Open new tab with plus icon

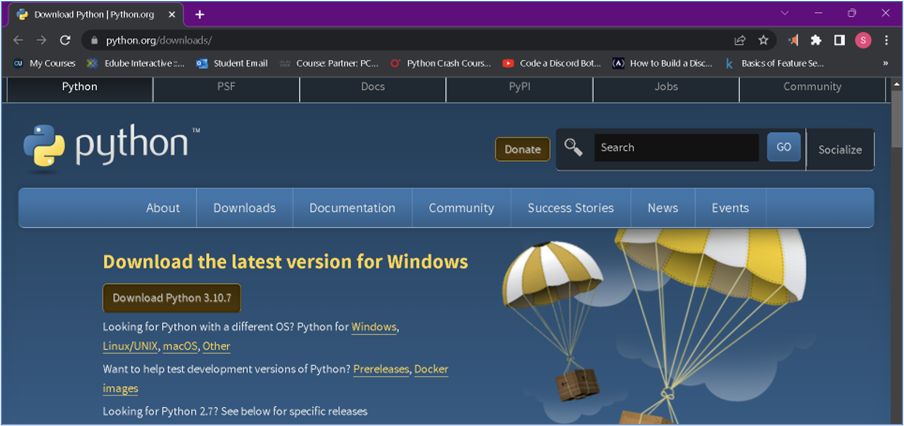tap(199, 14)
